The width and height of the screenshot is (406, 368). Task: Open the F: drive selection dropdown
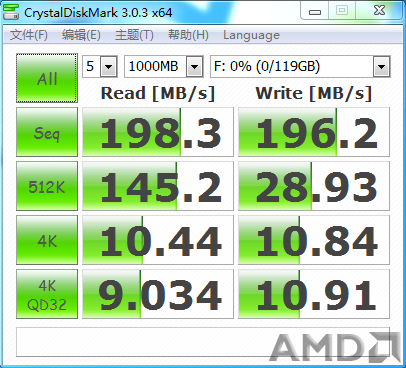pyautogui.click(x=381, y=67)
